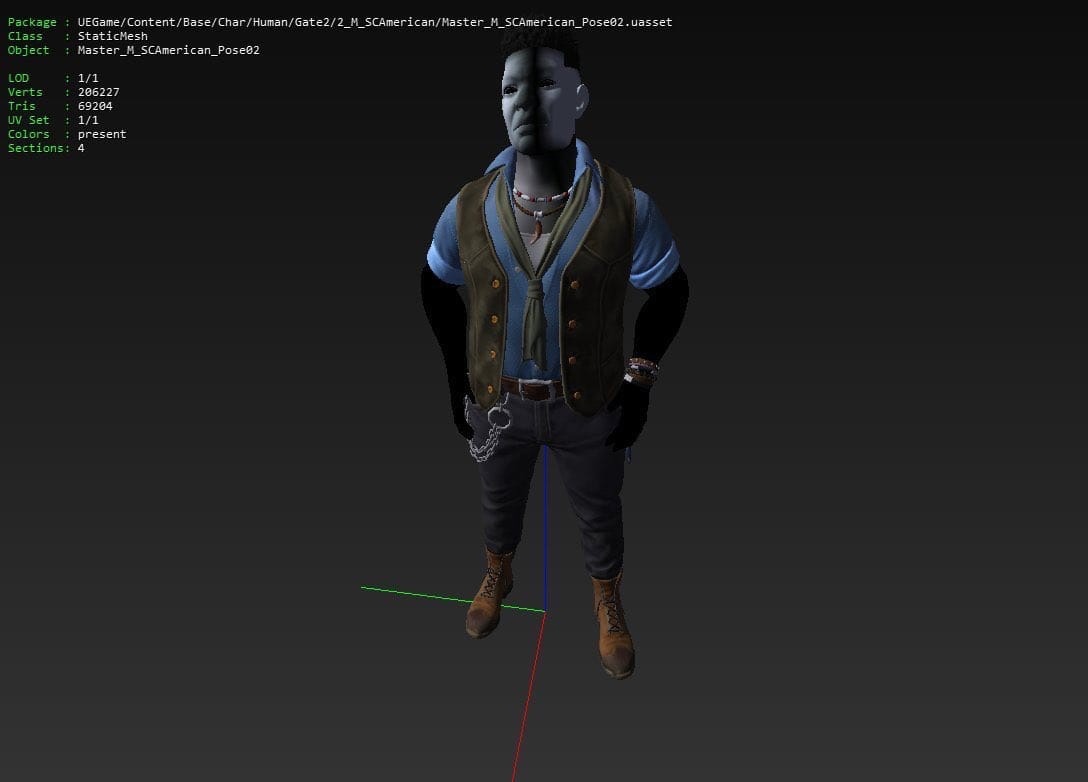Image resolution: width=1088 pixels, height=782 pixels.
Task: Click the left brown lace-up boot
Action: (x=491, y=594)
